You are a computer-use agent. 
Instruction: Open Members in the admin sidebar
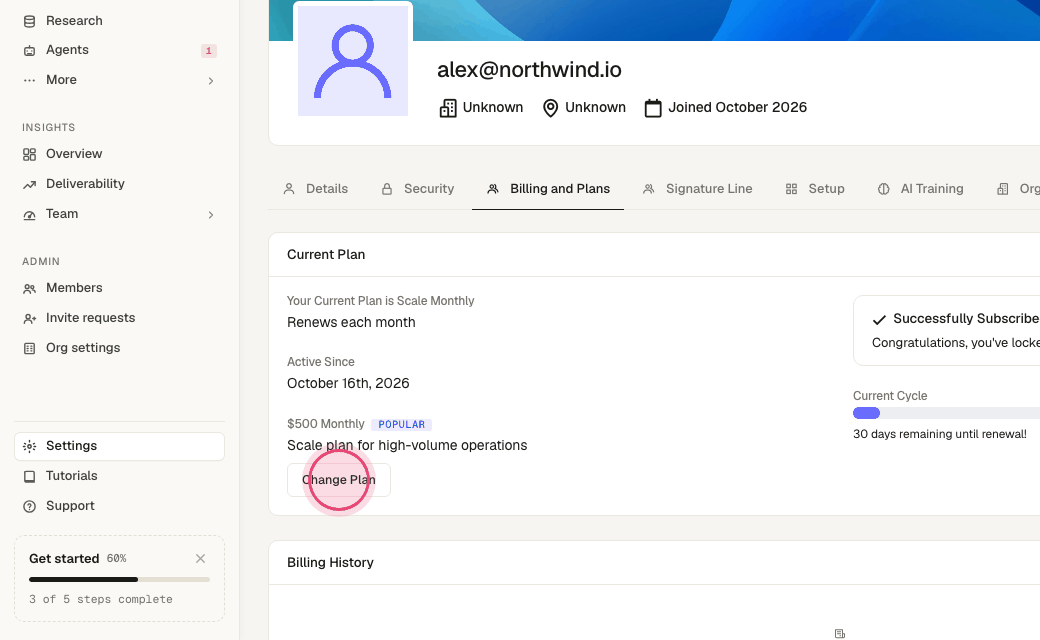(x=119, y=288)
